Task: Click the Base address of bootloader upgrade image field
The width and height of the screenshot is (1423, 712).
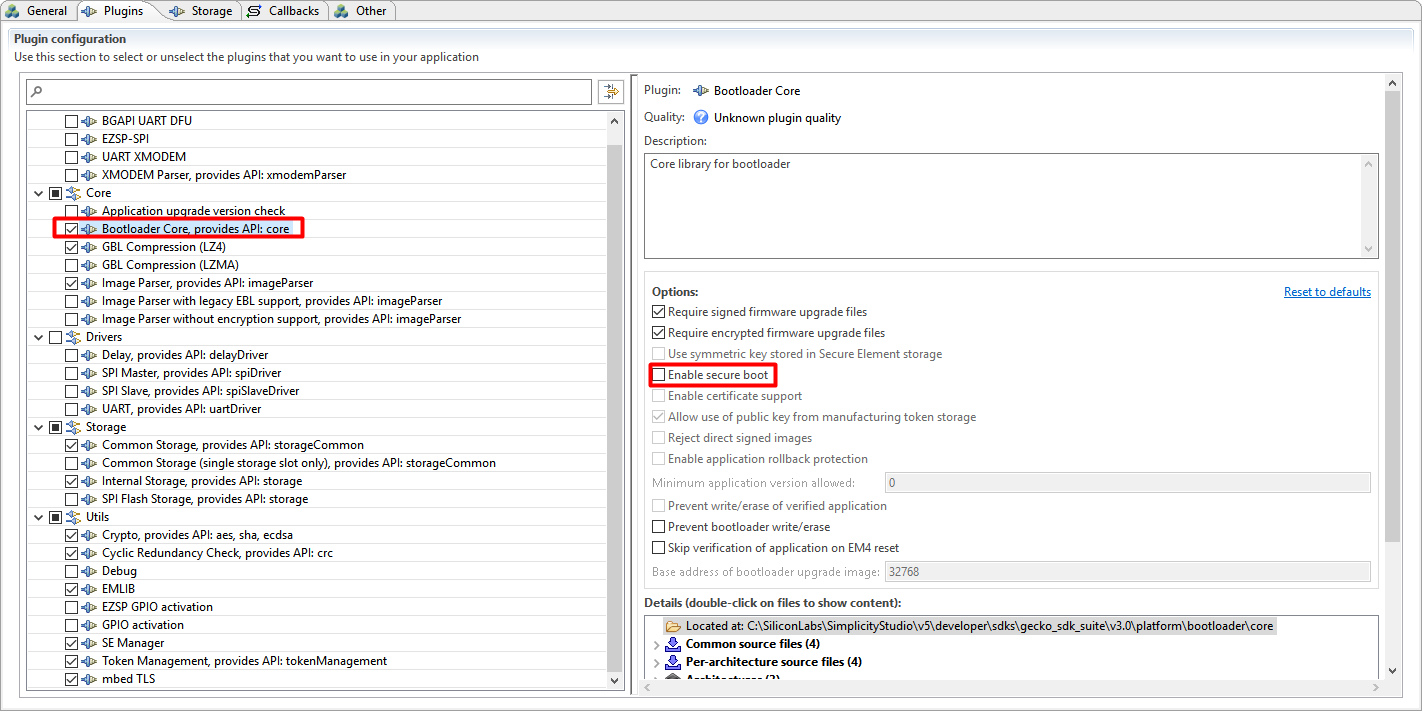Action: pos(1127,572)
